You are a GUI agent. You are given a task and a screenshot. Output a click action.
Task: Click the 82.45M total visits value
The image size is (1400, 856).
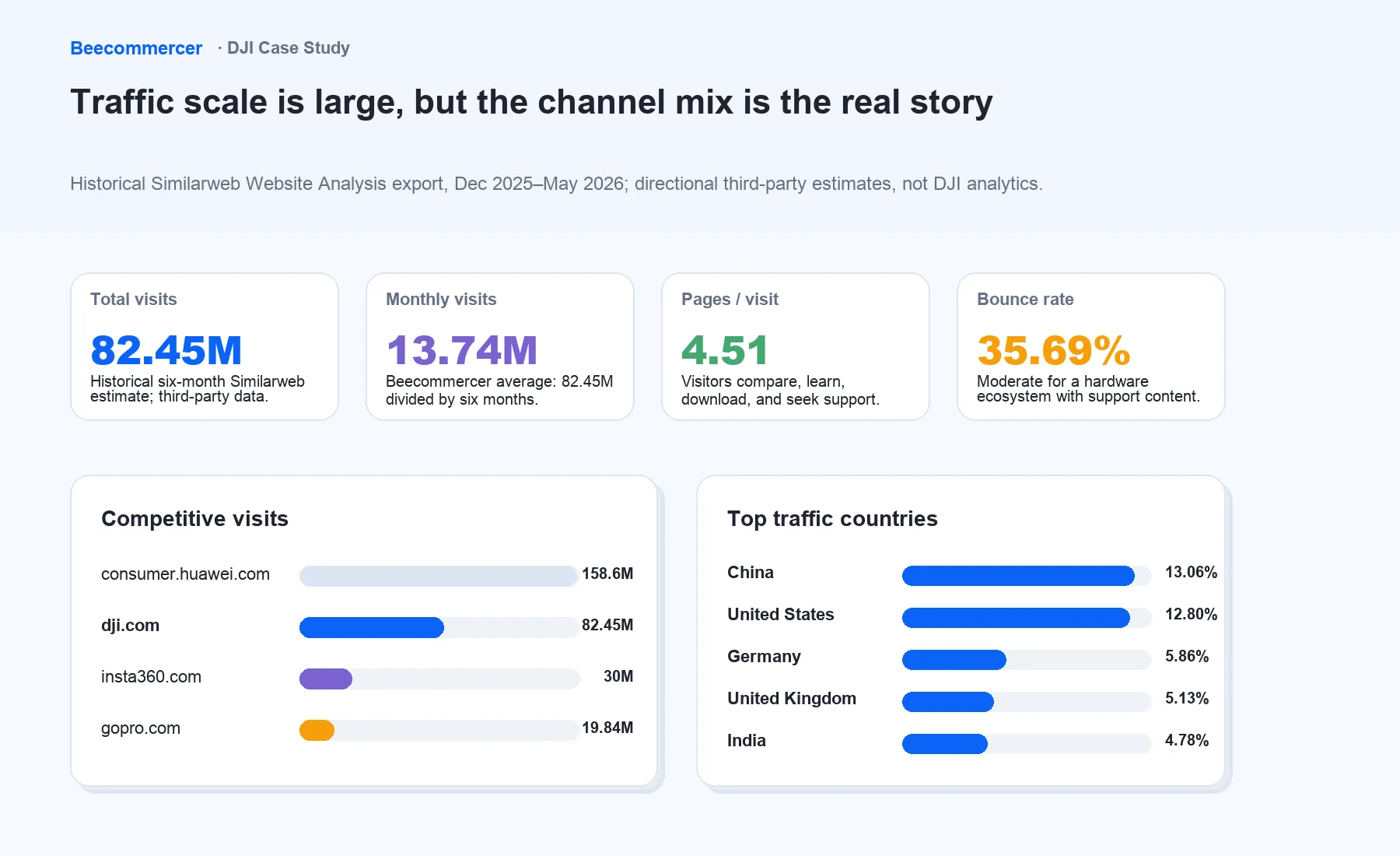(166, 350)
